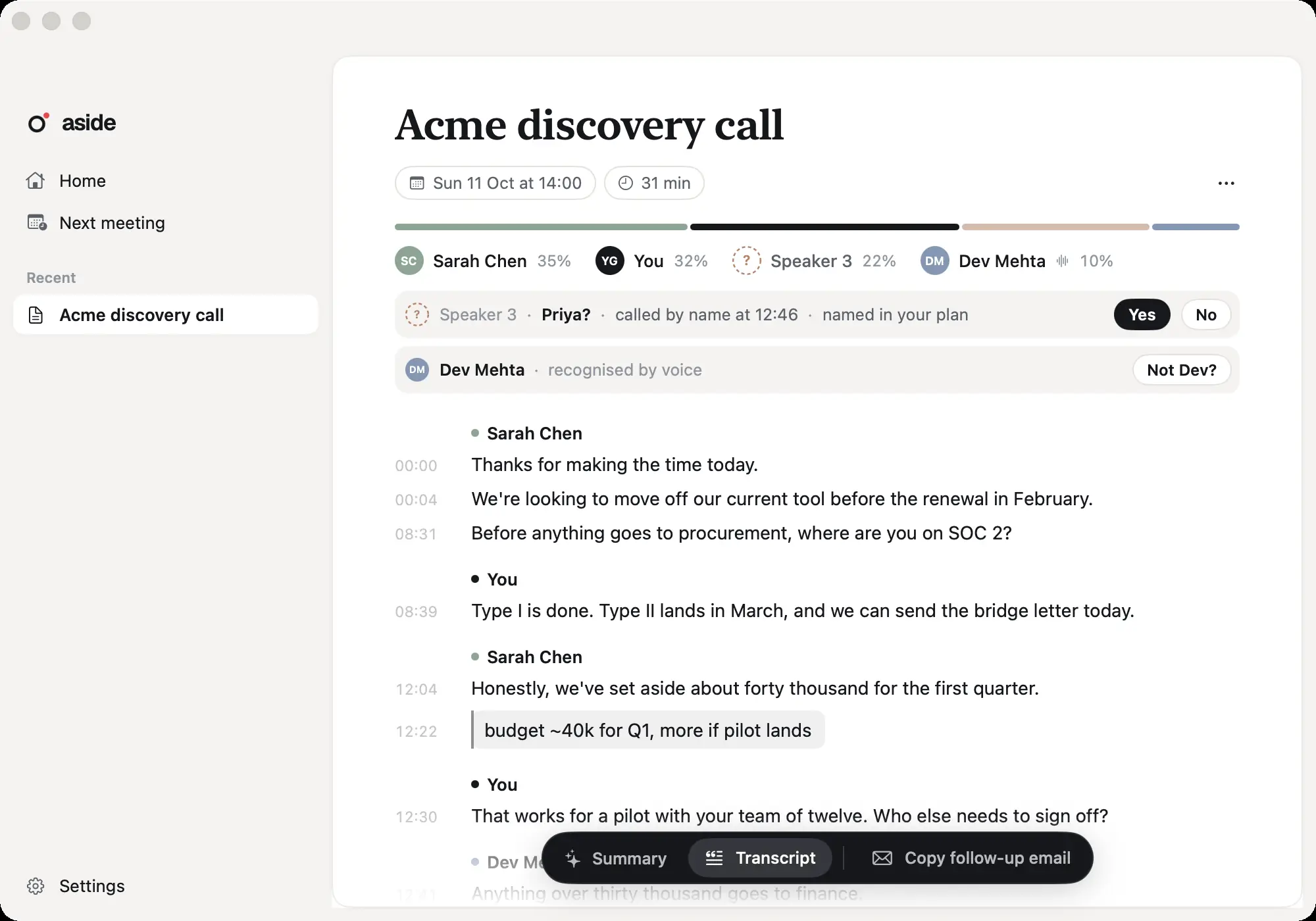Confirm Speaker 3 is Priya with Yes
1316x921 pixels.
coord(1142,314)
